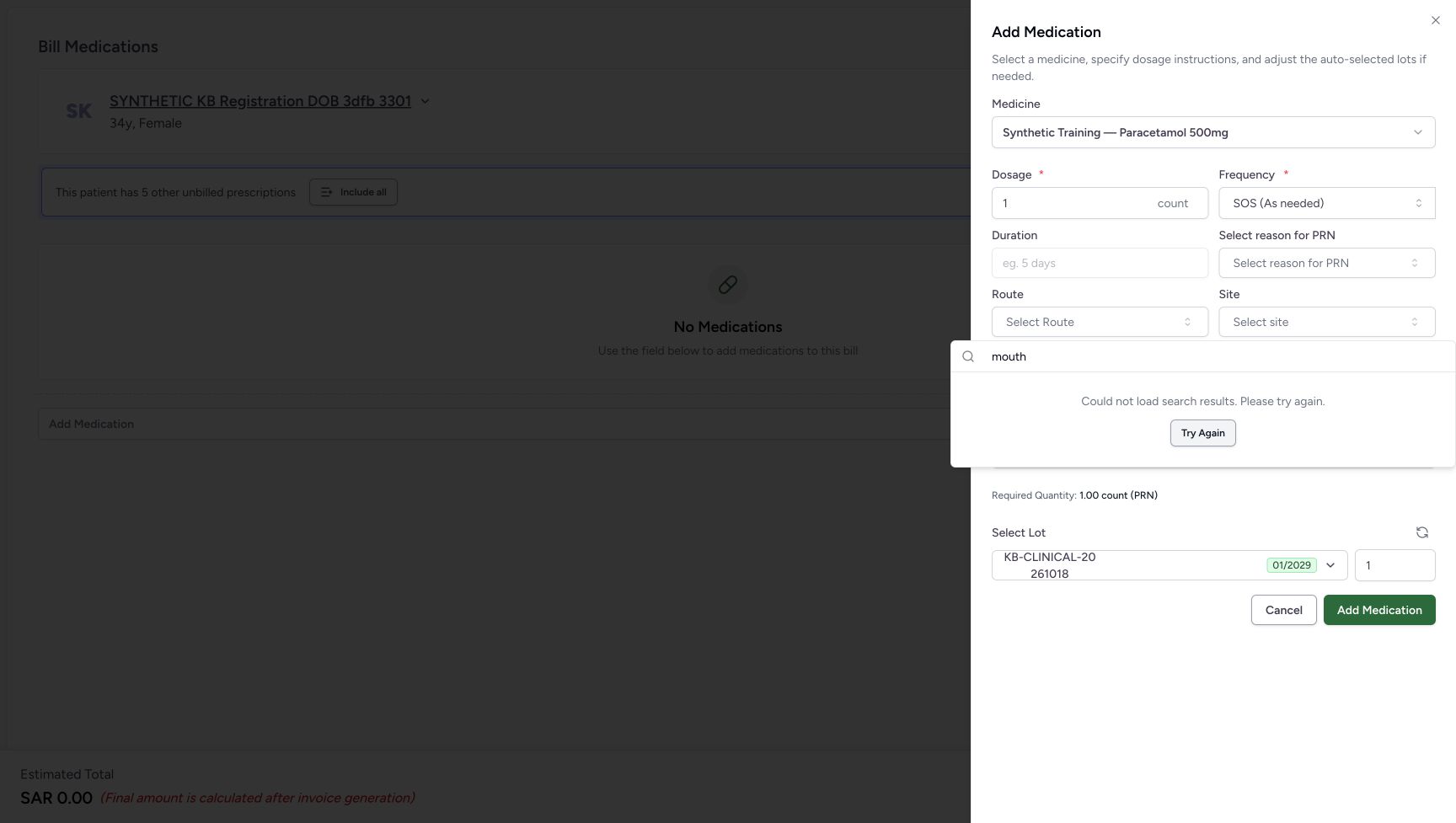This screenshot has width=1456, height=823.
Task: Click the Required Quantity text
Action: click(1074, 495)
